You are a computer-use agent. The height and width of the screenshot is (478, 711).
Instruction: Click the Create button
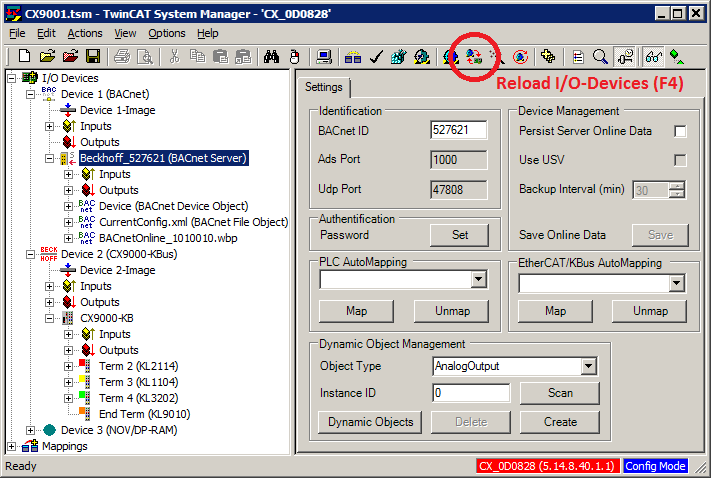(x=560, y=422)
